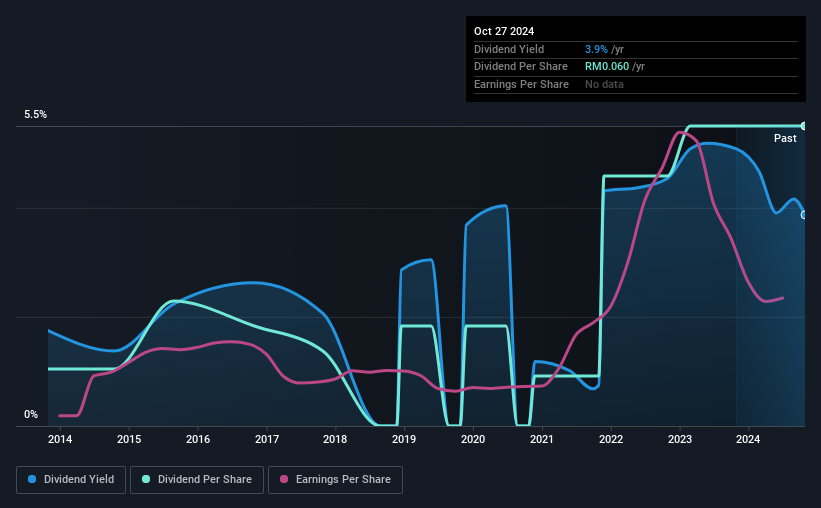Viewport: 821px width, 508px height.
Task: Click the RM0.060 dividend per share value
Action: 607,67
